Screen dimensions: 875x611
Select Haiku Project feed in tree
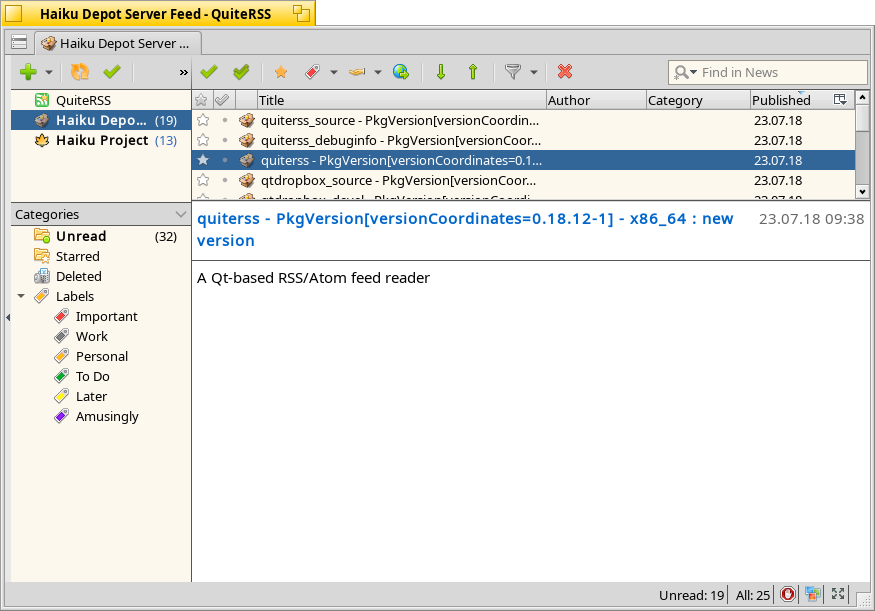[x=100, y=141]
